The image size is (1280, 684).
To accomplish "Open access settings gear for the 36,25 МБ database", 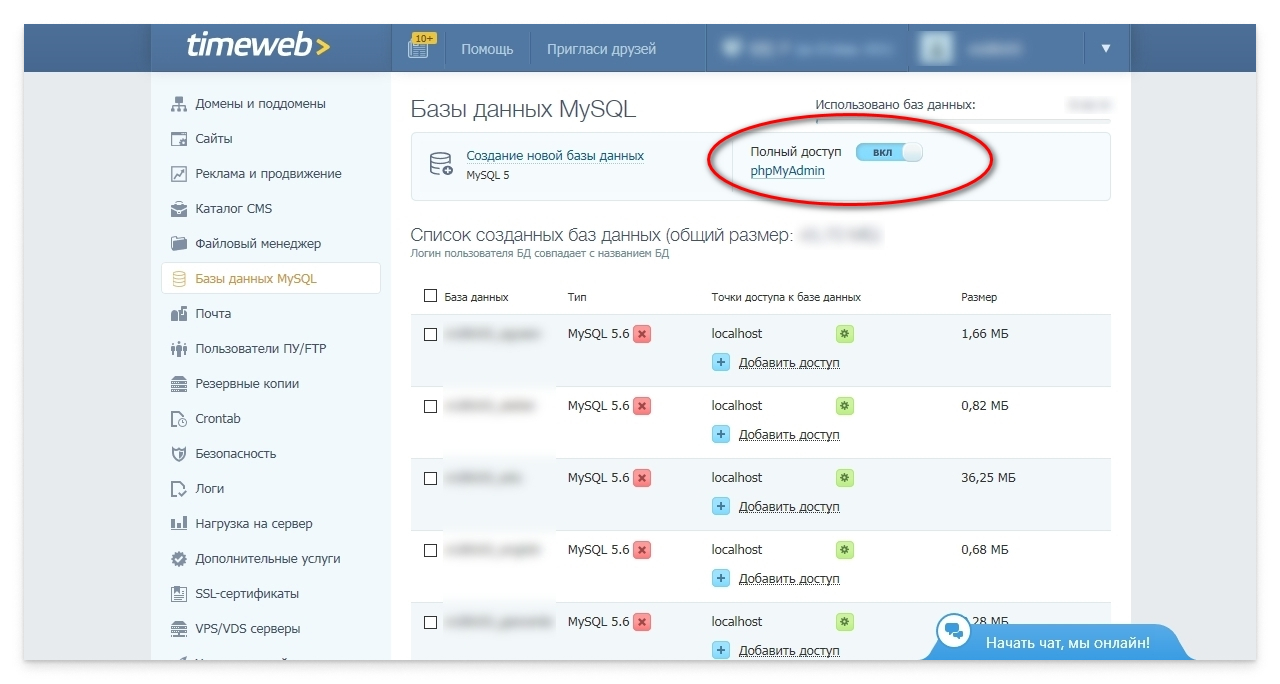I will [x=843, y=477].
